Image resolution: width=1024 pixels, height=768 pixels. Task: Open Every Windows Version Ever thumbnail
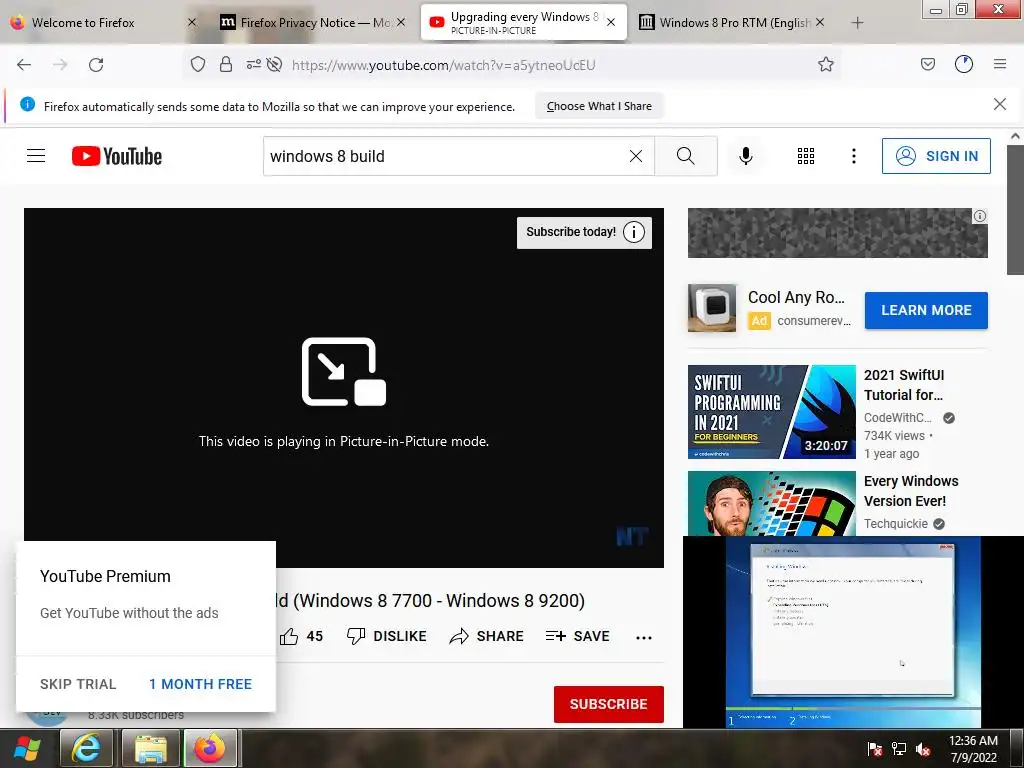pyautogui.click(x=771, y=504)
